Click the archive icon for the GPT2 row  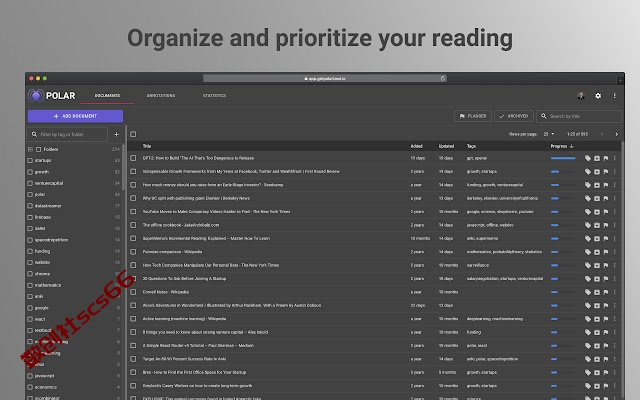pyautogui.click(x=597, y=158)
